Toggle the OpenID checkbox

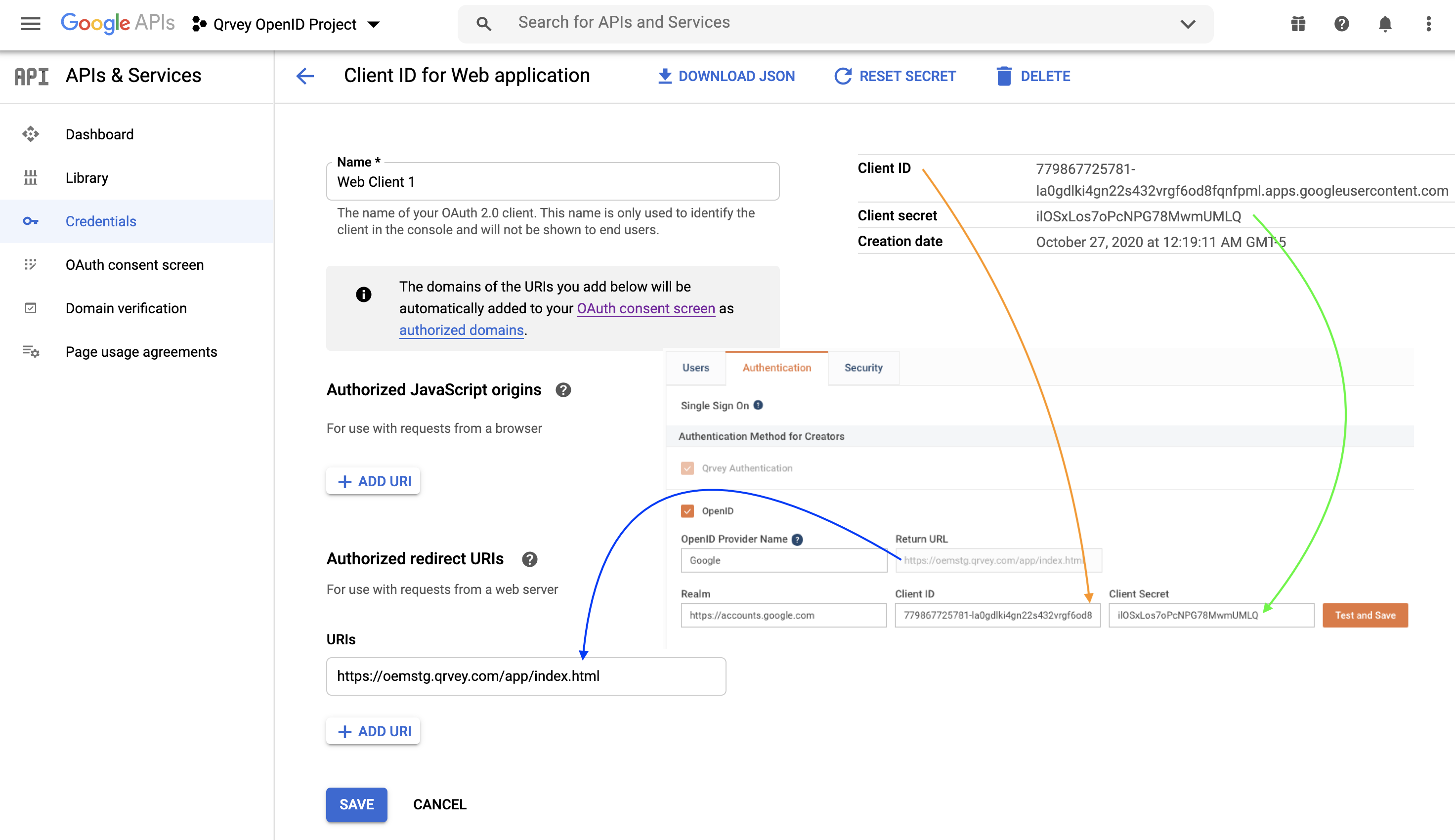coord(686,511)
